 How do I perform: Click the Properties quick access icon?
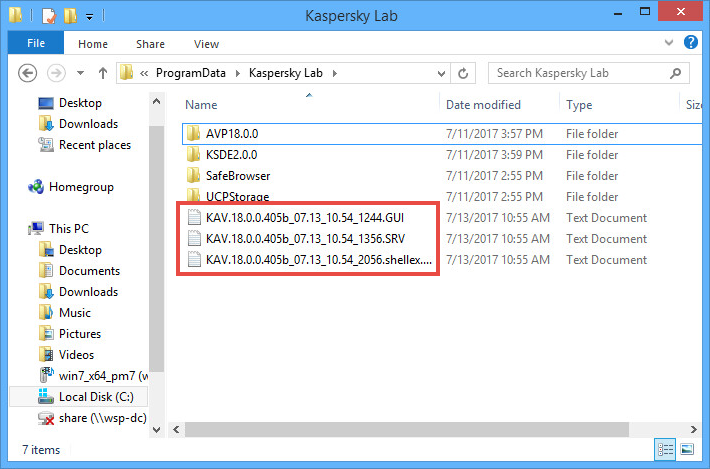pos(49,16)
